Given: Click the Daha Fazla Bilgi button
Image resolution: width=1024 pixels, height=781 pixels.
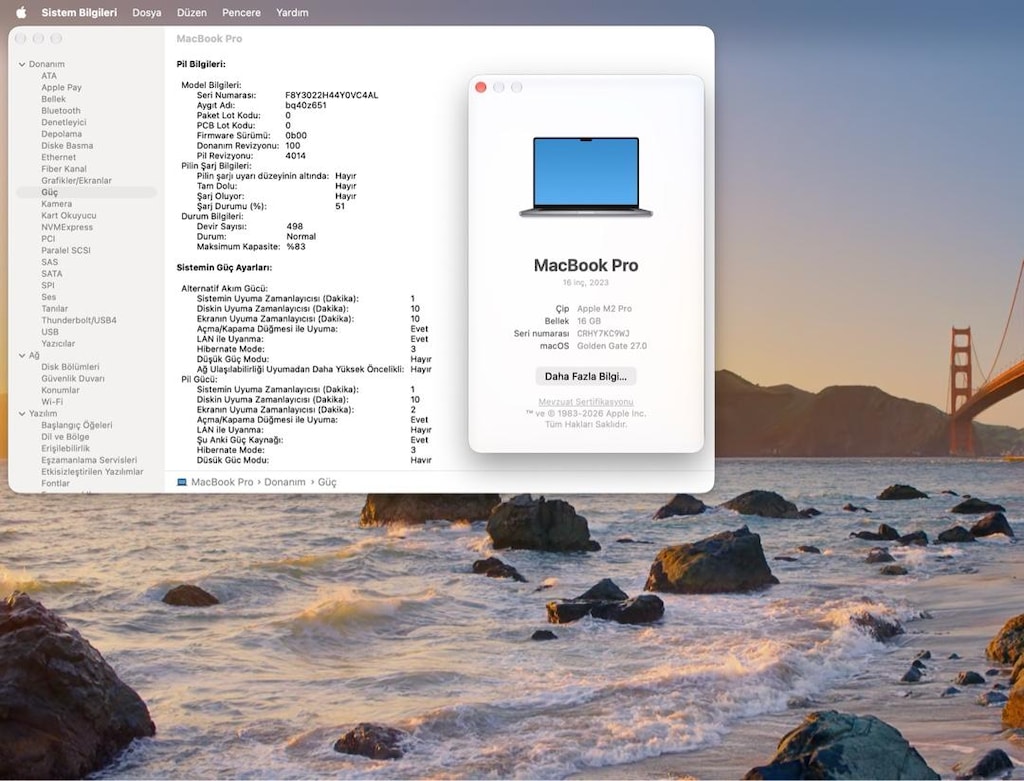Looking at the screenshot, I should pos(586,376).
